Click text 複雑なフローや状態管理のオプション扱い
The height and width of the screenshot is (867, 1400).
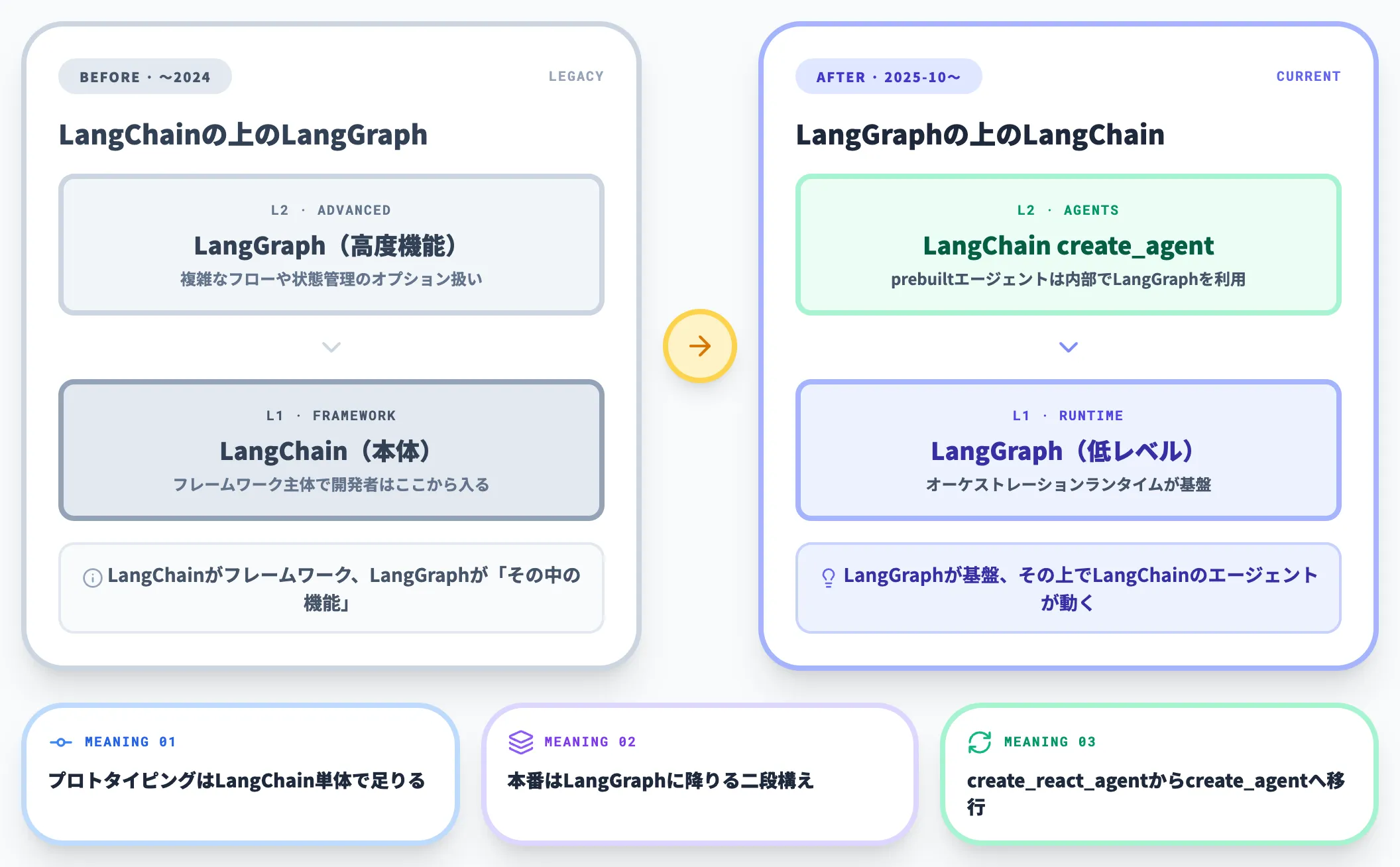[331, 279]
